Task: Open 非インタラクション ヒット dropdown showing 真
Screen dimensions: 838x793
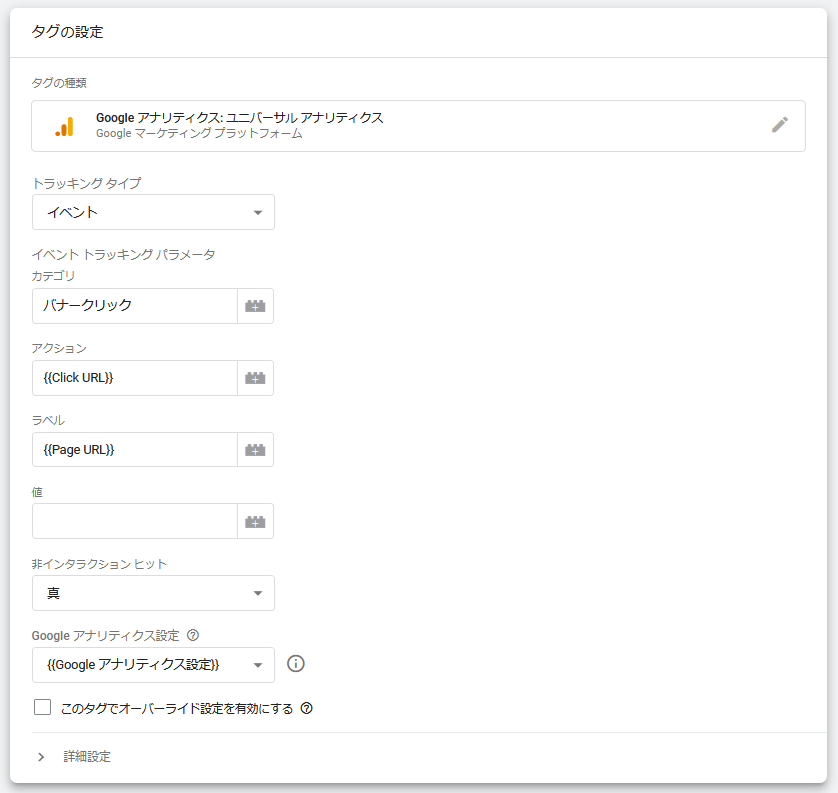Action: [153, 593]
